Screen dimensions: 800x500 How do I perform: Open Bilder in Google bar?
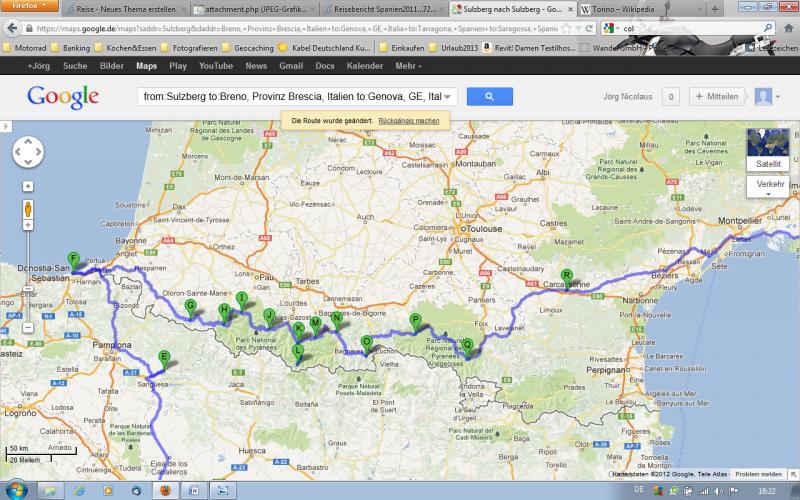pos(112,66)
